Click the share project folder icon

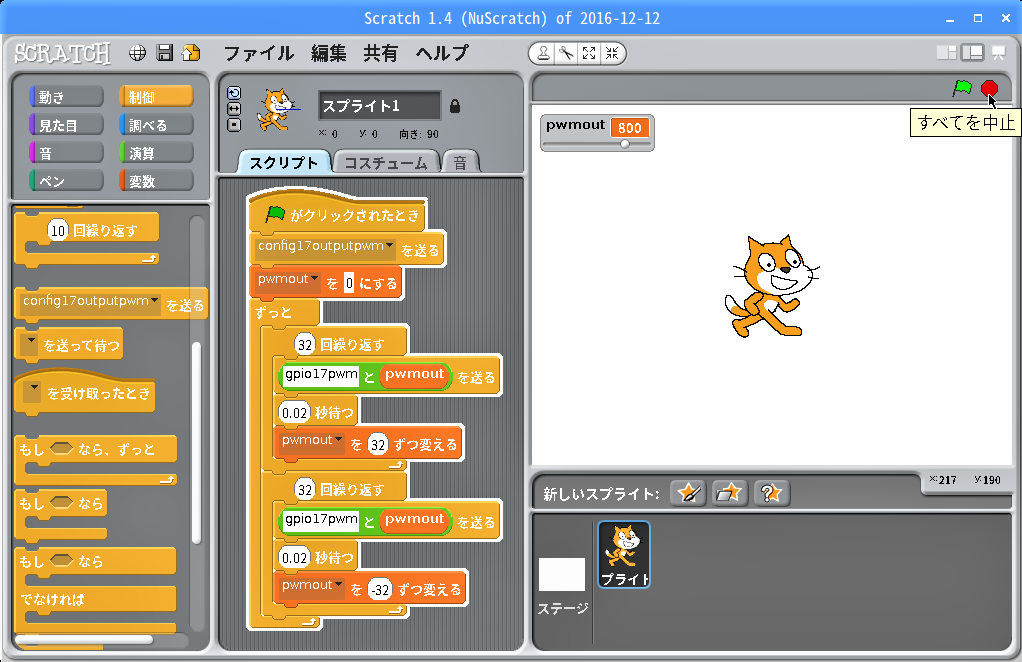click(192, 53)
